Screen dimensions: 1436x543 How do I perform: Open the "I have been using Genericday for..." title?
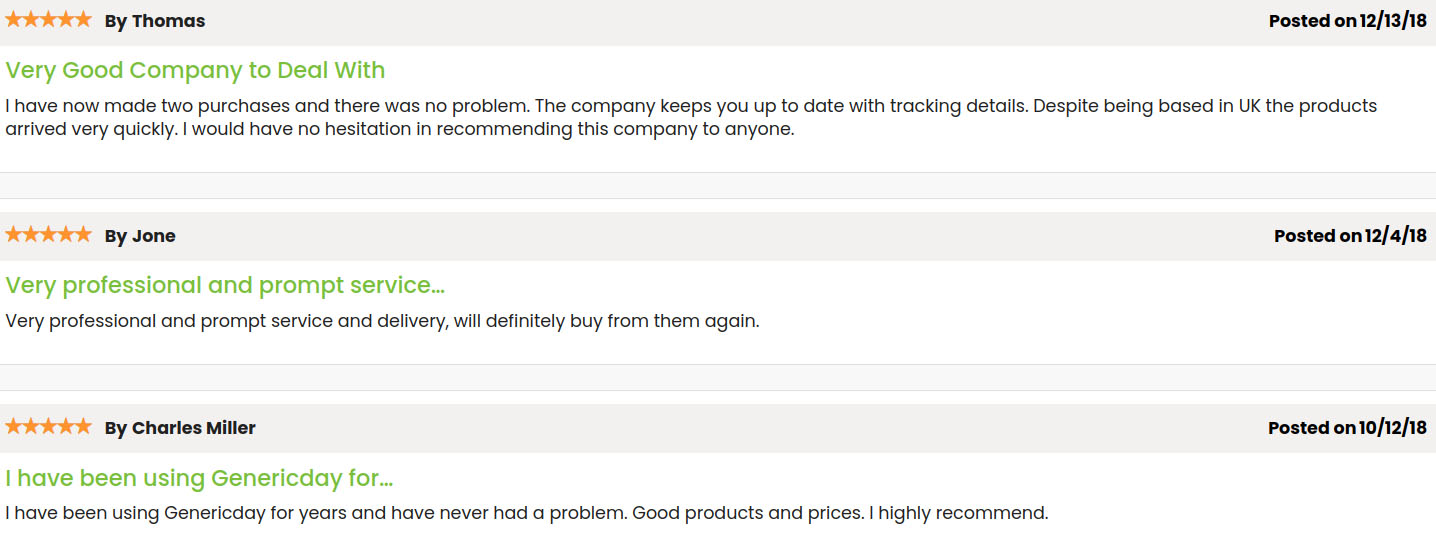point(199,478)
